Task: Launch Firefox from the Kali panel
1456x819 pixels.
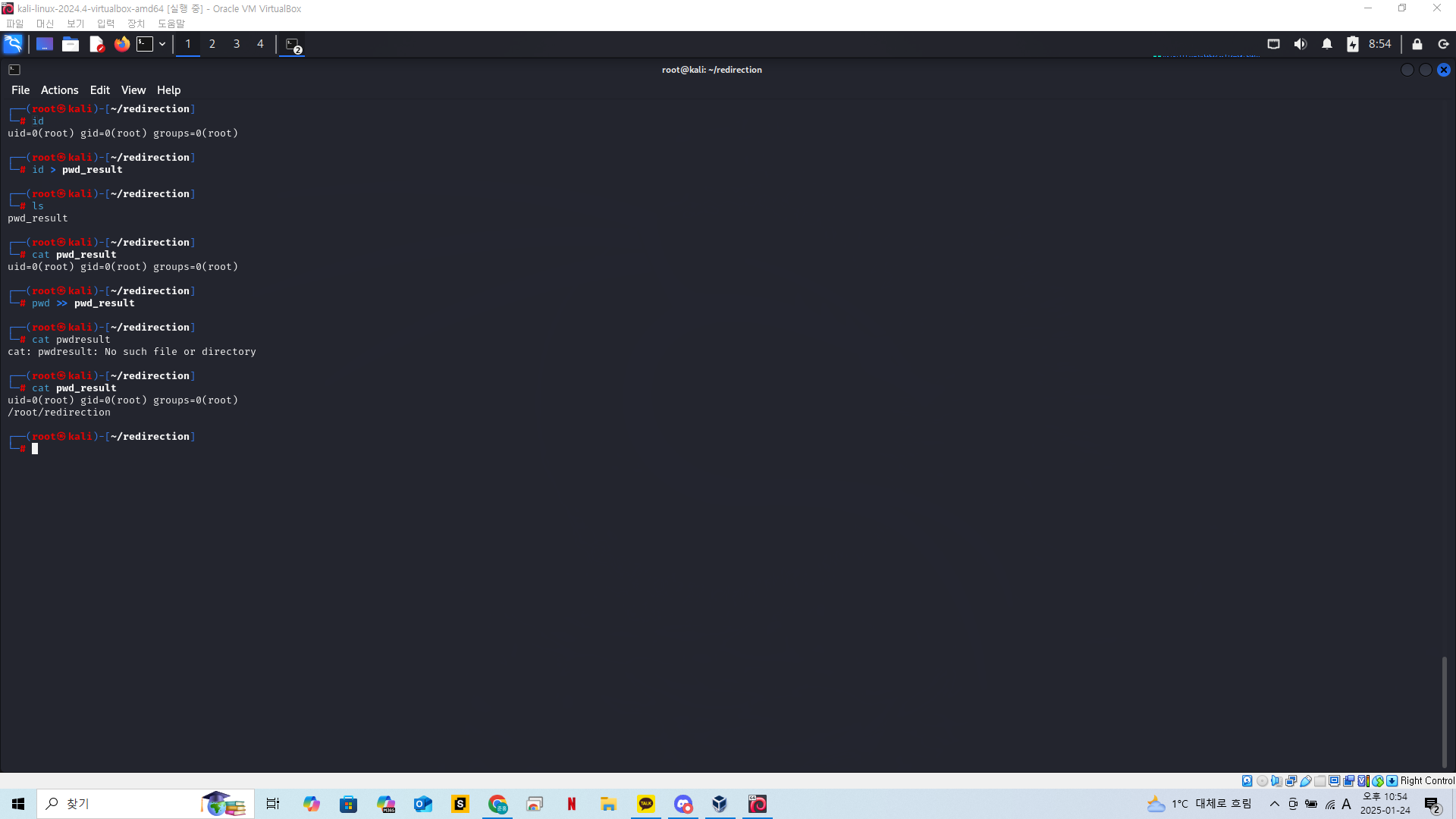Action: click(121, 44)
